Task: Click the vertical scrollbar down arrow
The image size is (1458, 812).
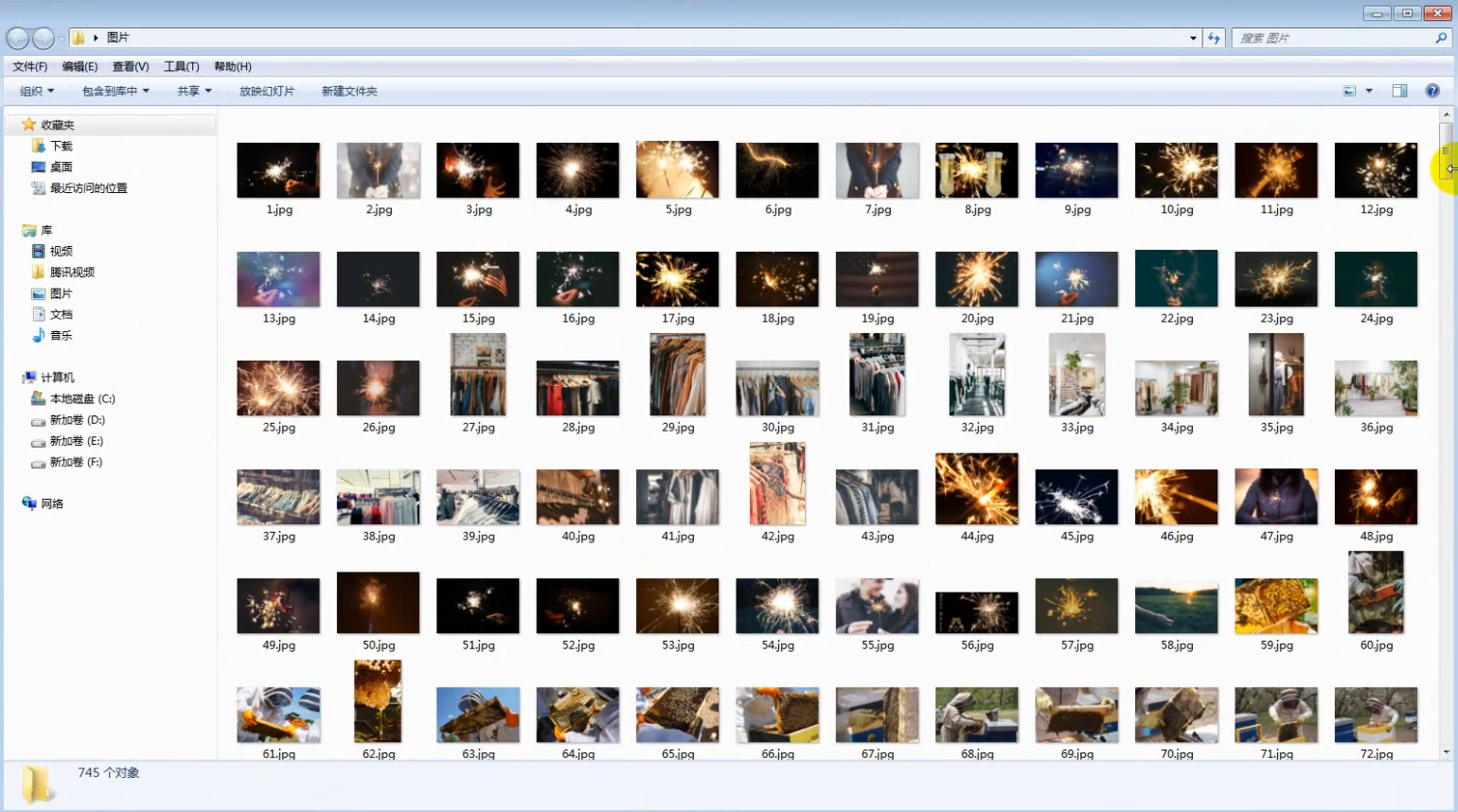Action: (x=1446, y=752)
